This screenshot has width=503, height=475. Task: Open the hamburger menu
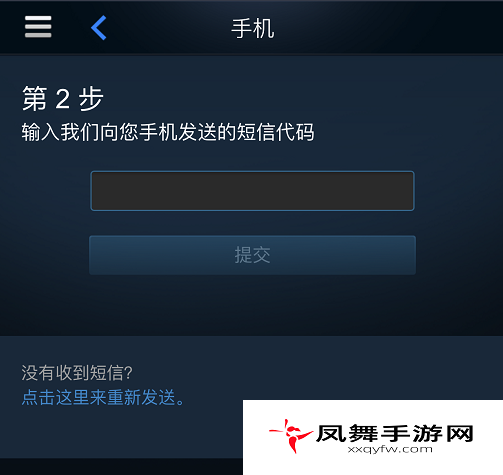tap(38, 27)
